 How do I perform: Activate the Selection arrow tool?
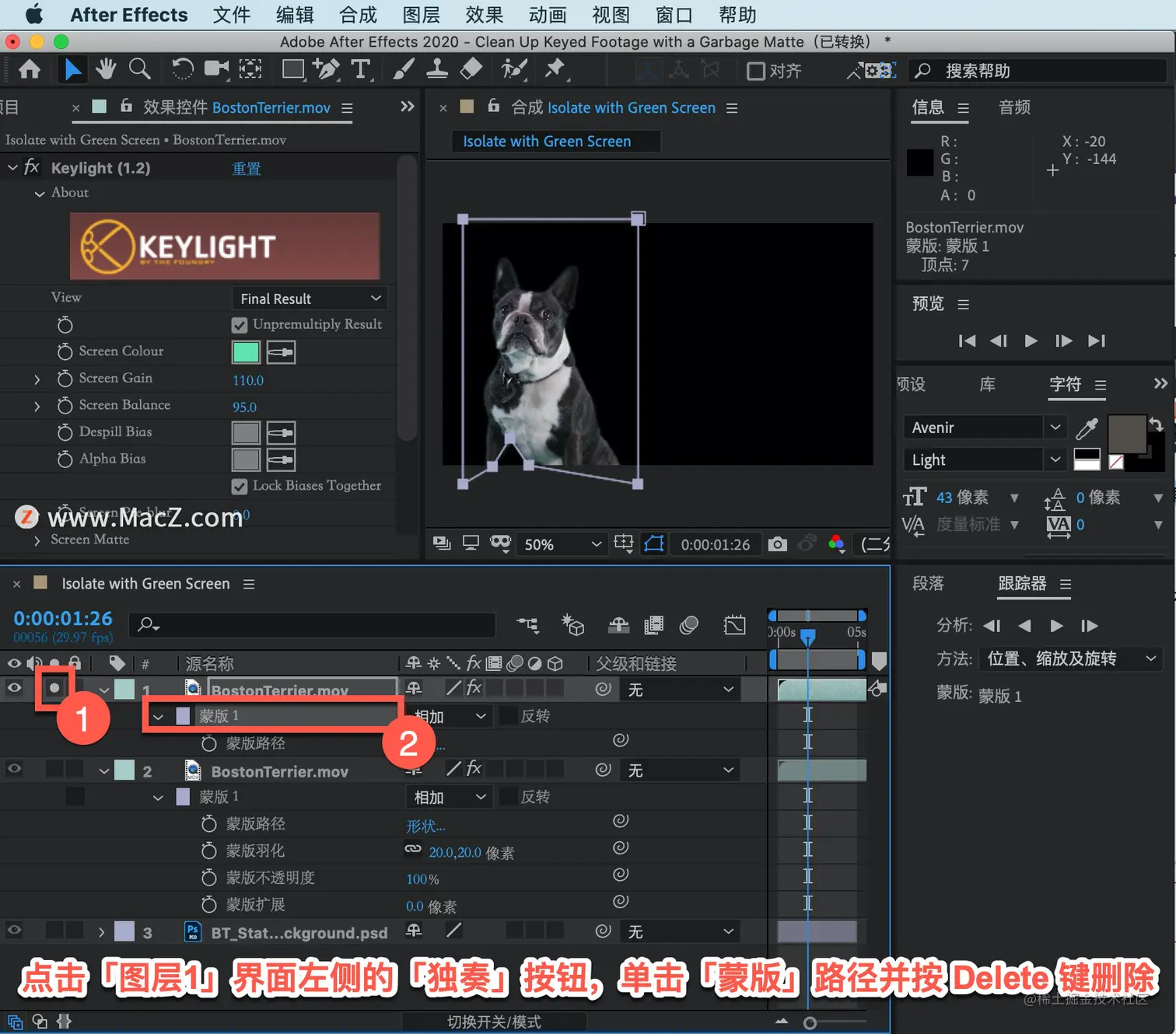click(x=72, y=70)
